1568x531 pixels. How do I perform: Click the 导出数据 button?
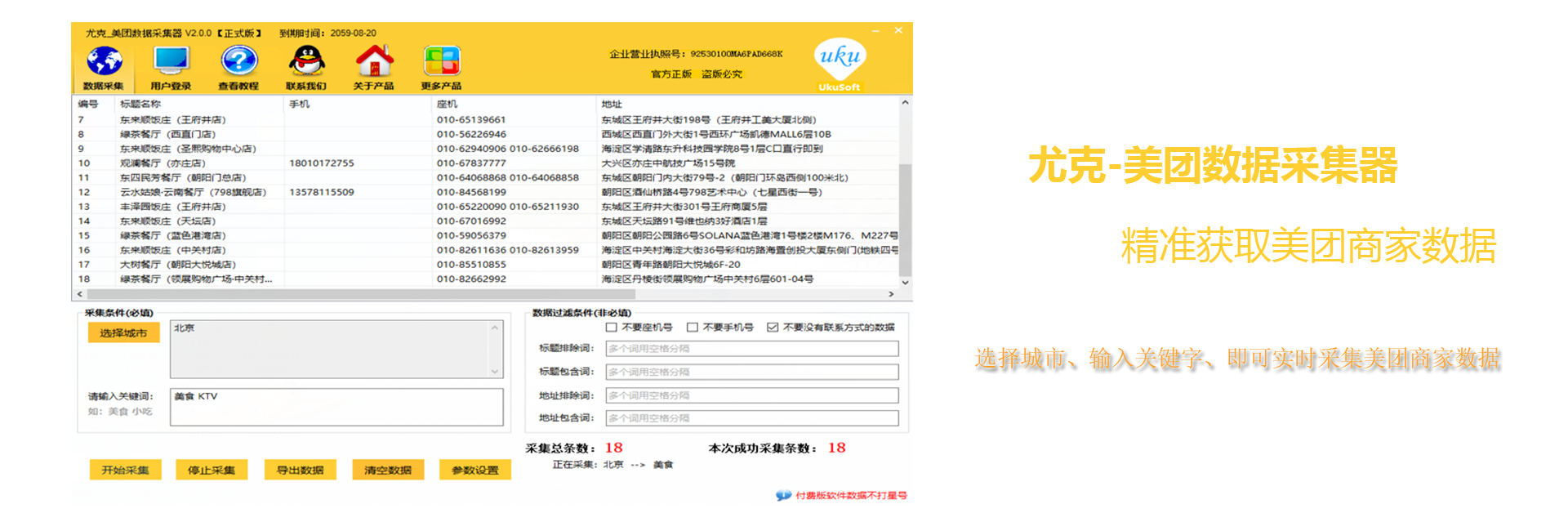click(300, 470)
